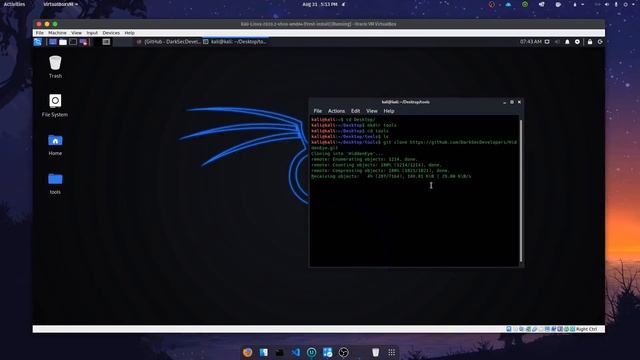Viewport: 640px width, 360px height.
Task: Open terminal Actions menu
Action: point(336,111)
